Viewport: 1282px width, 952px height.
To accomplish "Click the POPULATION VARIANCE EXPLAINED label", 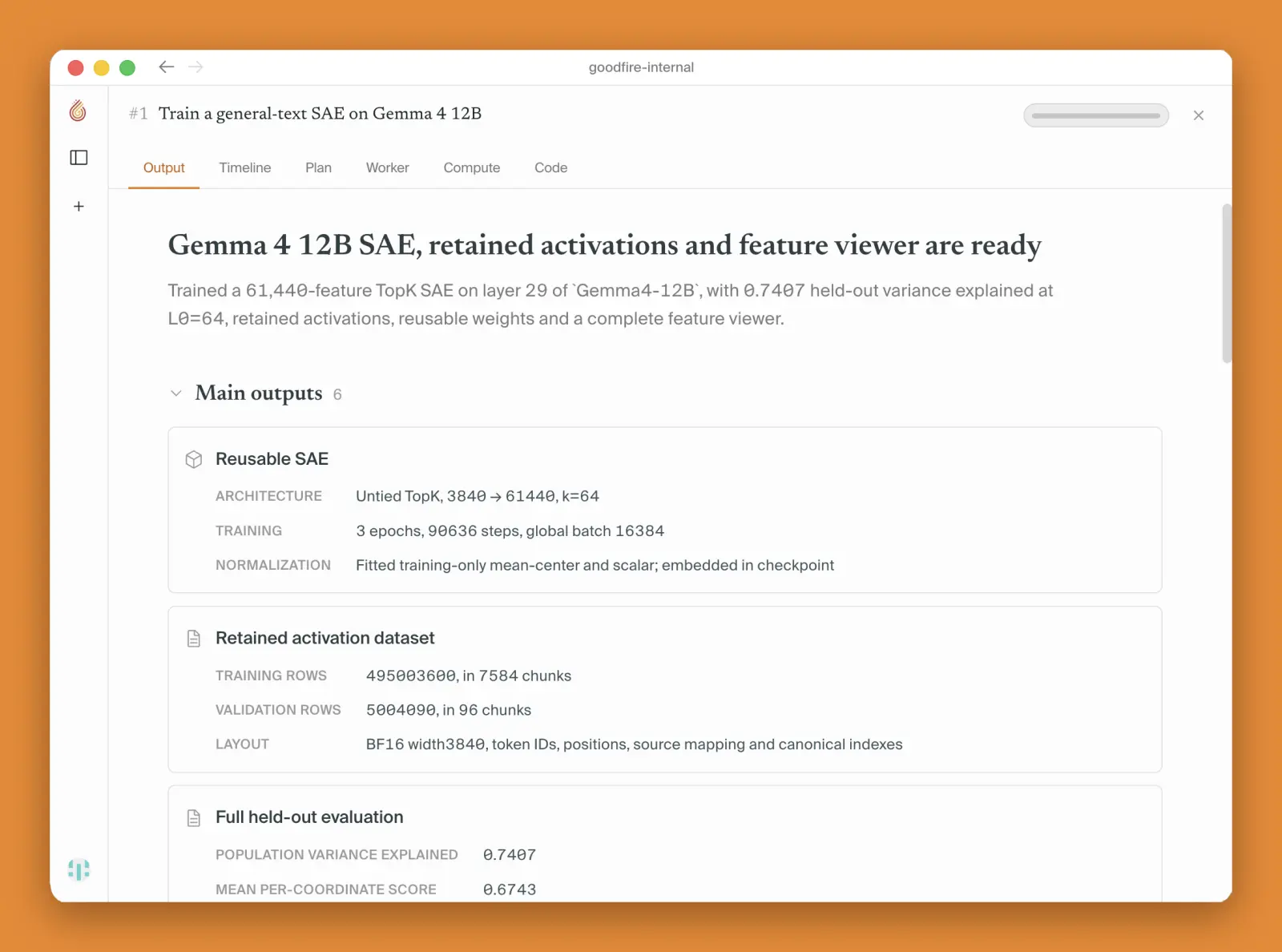I will pyautogui.click(x=337, y=855).
